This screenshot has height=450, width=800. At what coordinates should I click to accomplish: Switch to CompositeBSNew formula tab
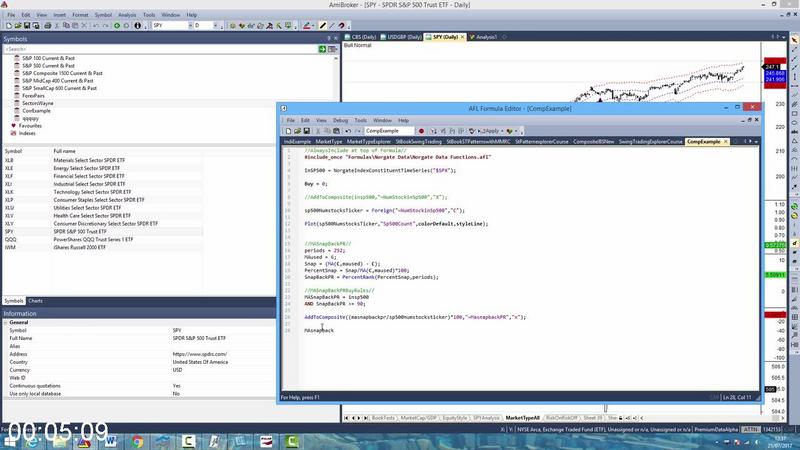(593, 141)
